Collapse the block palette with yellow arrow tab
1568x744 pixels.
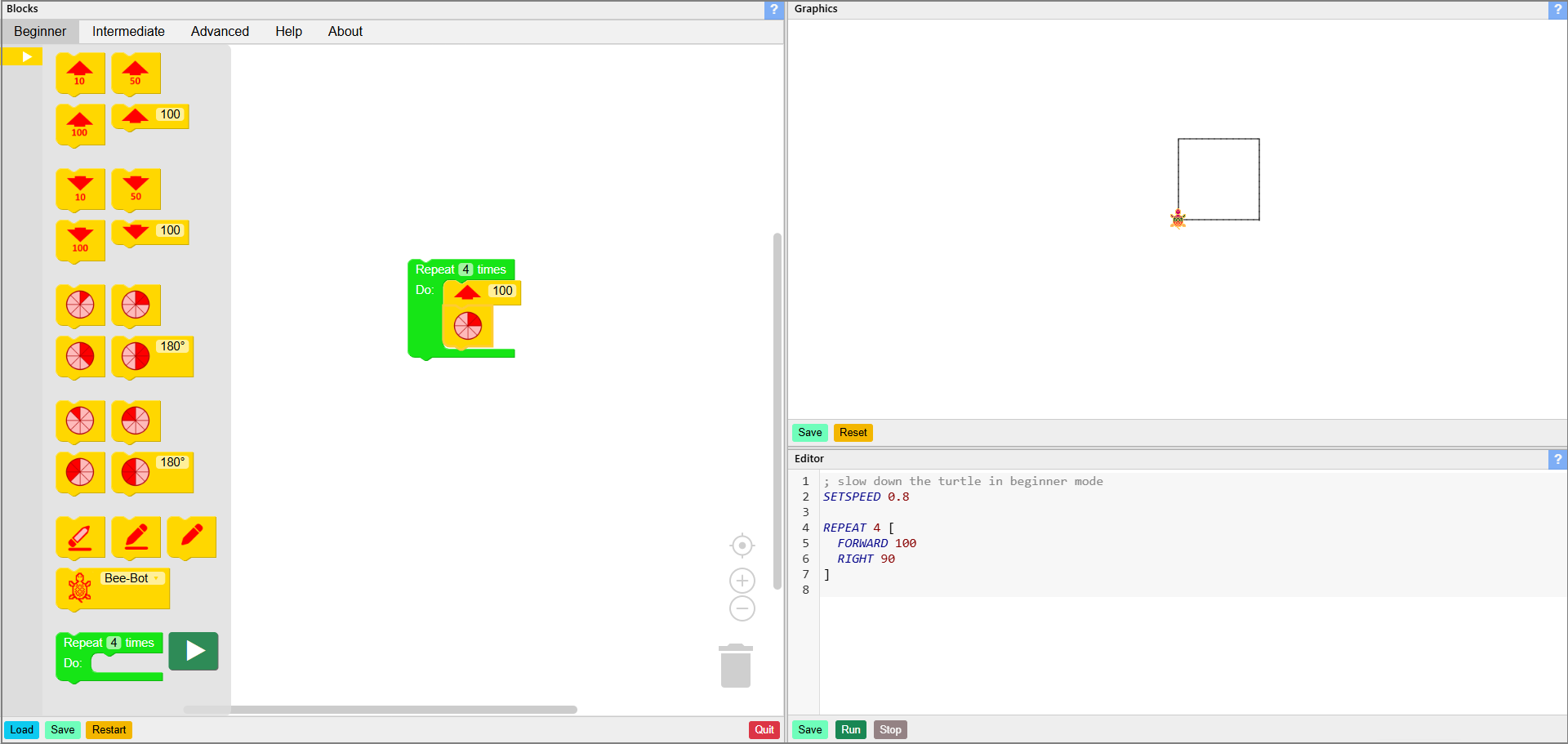tap(23, 56)
